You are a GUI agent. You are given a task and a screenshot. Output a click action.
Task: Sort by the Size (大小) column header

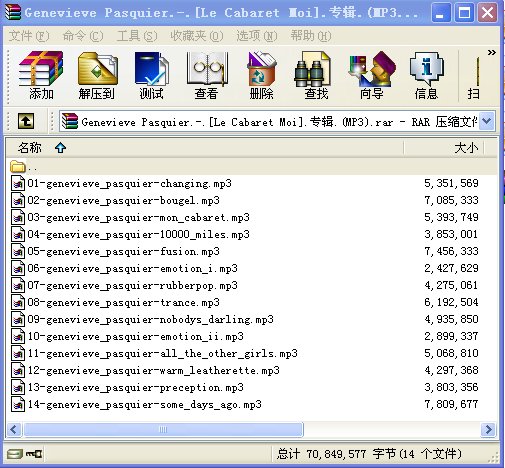tap(443, 148)
